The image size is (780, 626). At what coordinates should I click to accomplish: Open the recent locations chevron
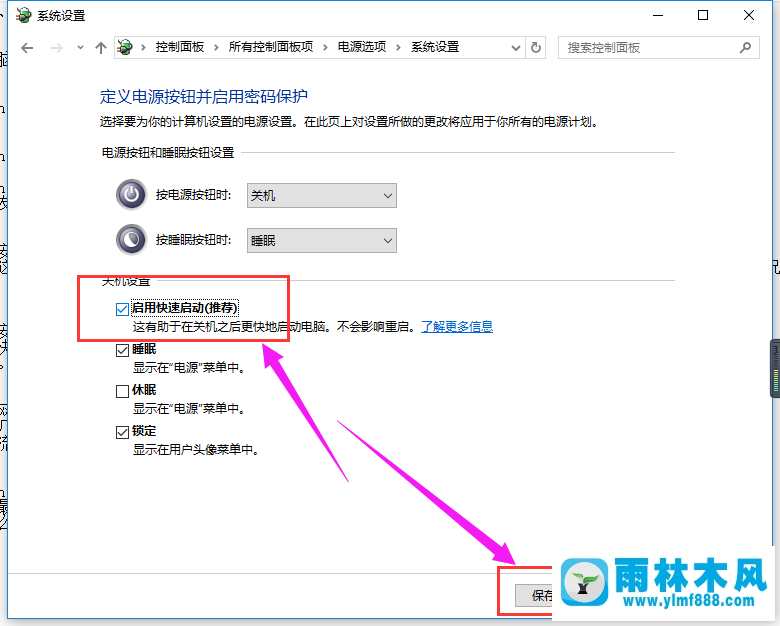80,48
